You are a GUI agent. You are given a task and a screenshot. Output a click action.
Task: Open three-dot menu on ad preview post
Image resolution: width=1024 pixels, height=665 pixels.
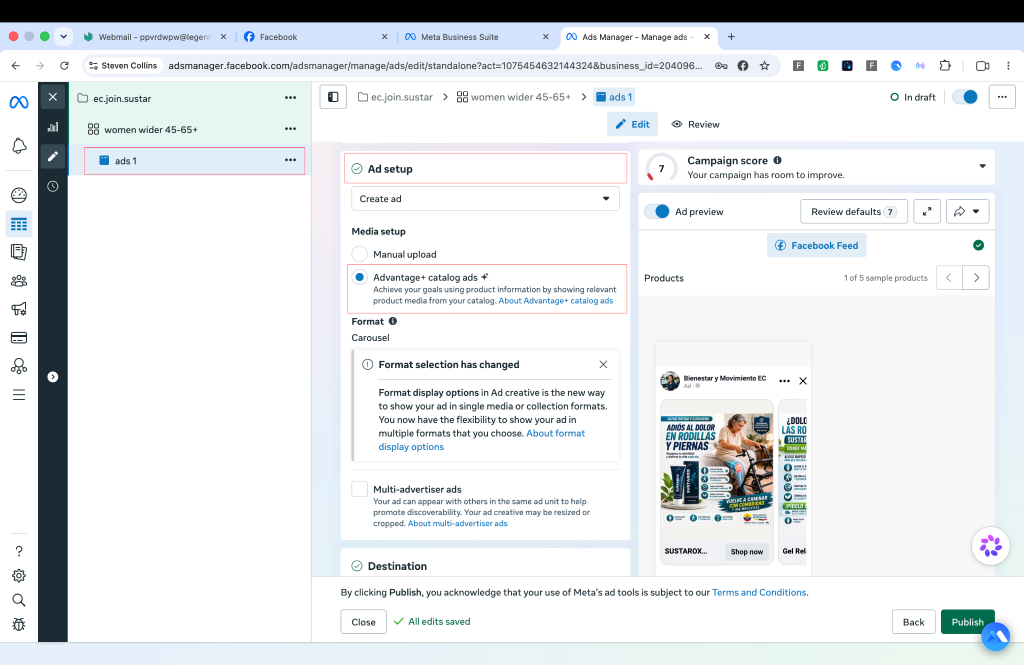tap(784, 381)
